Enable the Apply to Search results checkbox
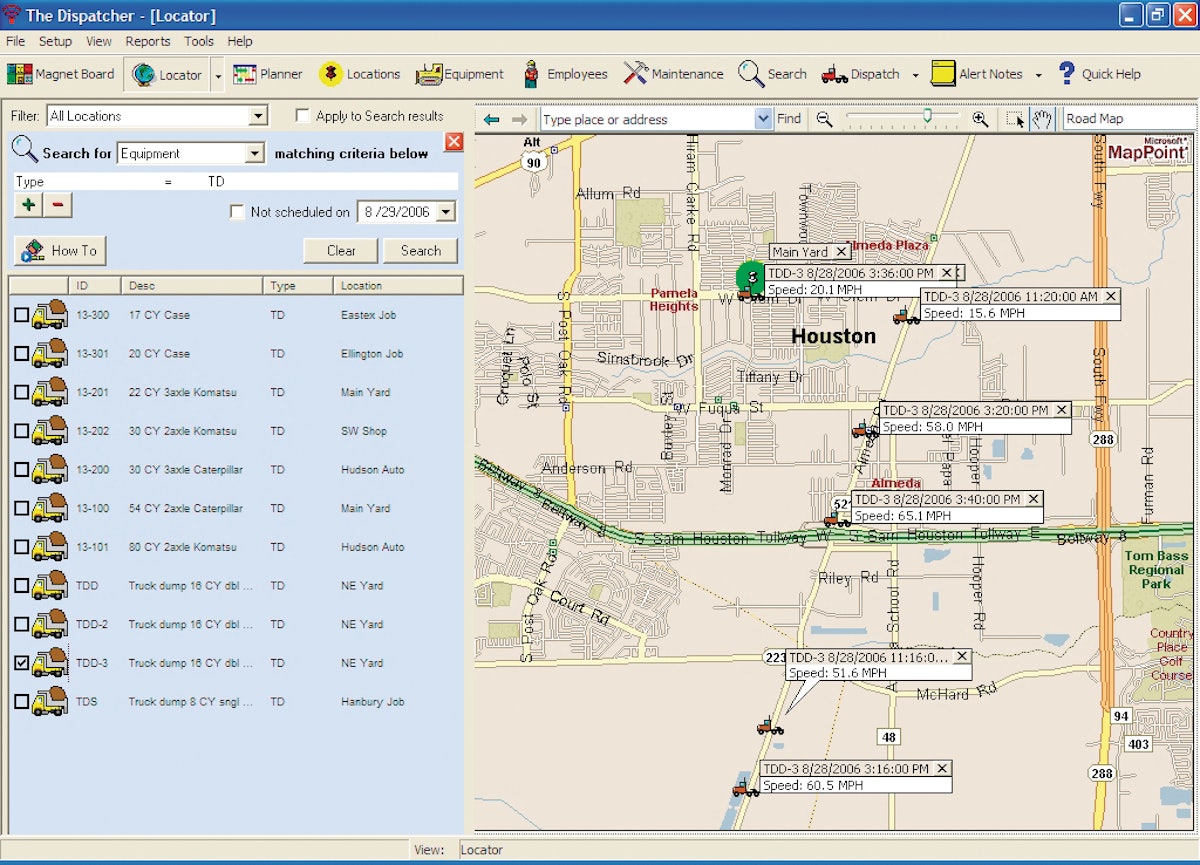1200x865 pixels. coord(303,115)
